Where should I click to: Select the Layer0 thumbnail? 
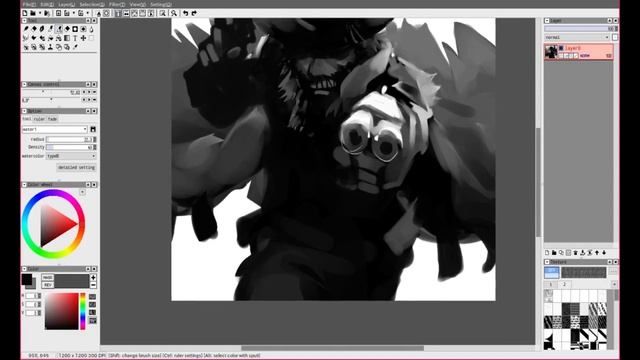[551, 52]
